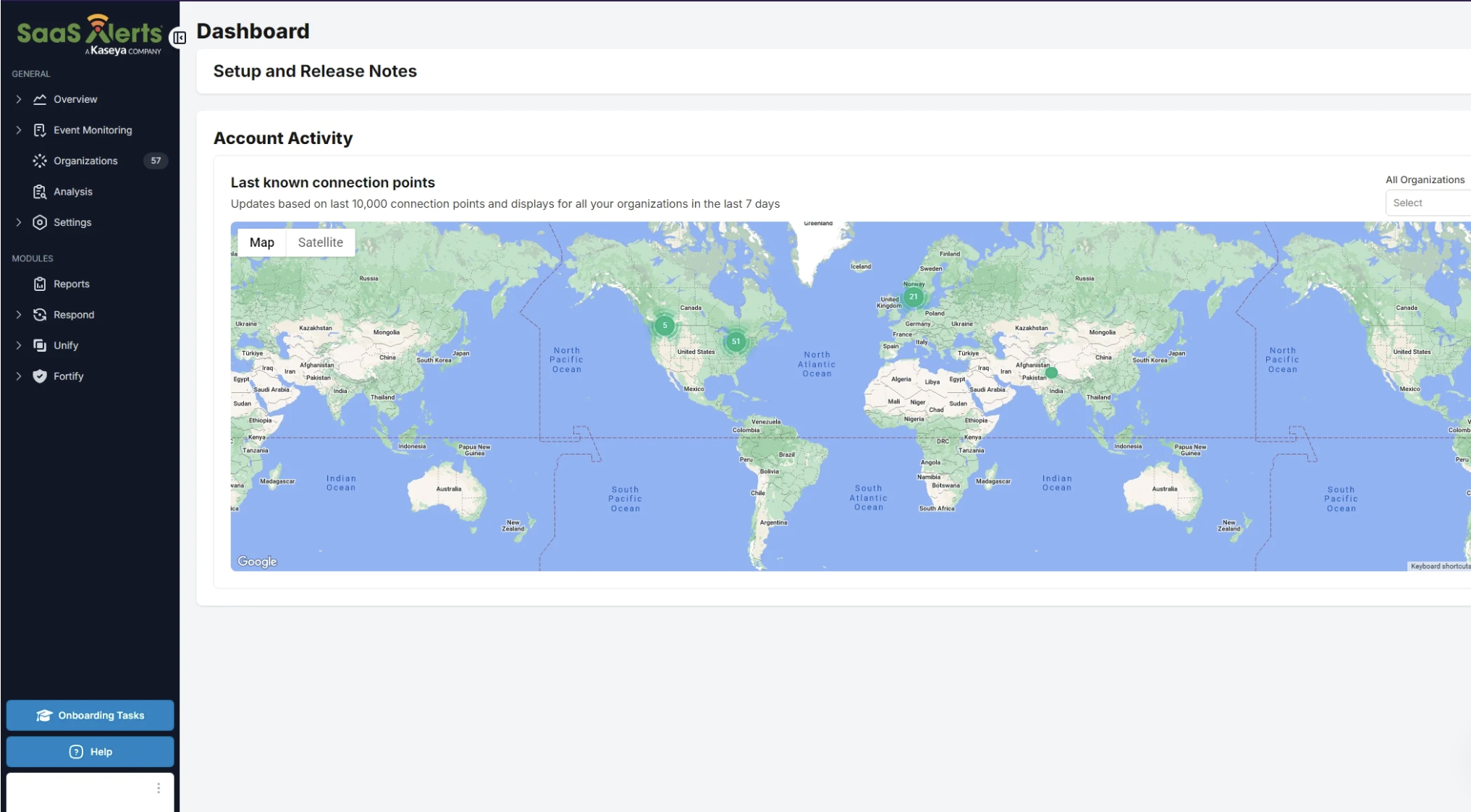Expand the Settings chevron
1471x812 pixels.
click(x=19, y=222)
